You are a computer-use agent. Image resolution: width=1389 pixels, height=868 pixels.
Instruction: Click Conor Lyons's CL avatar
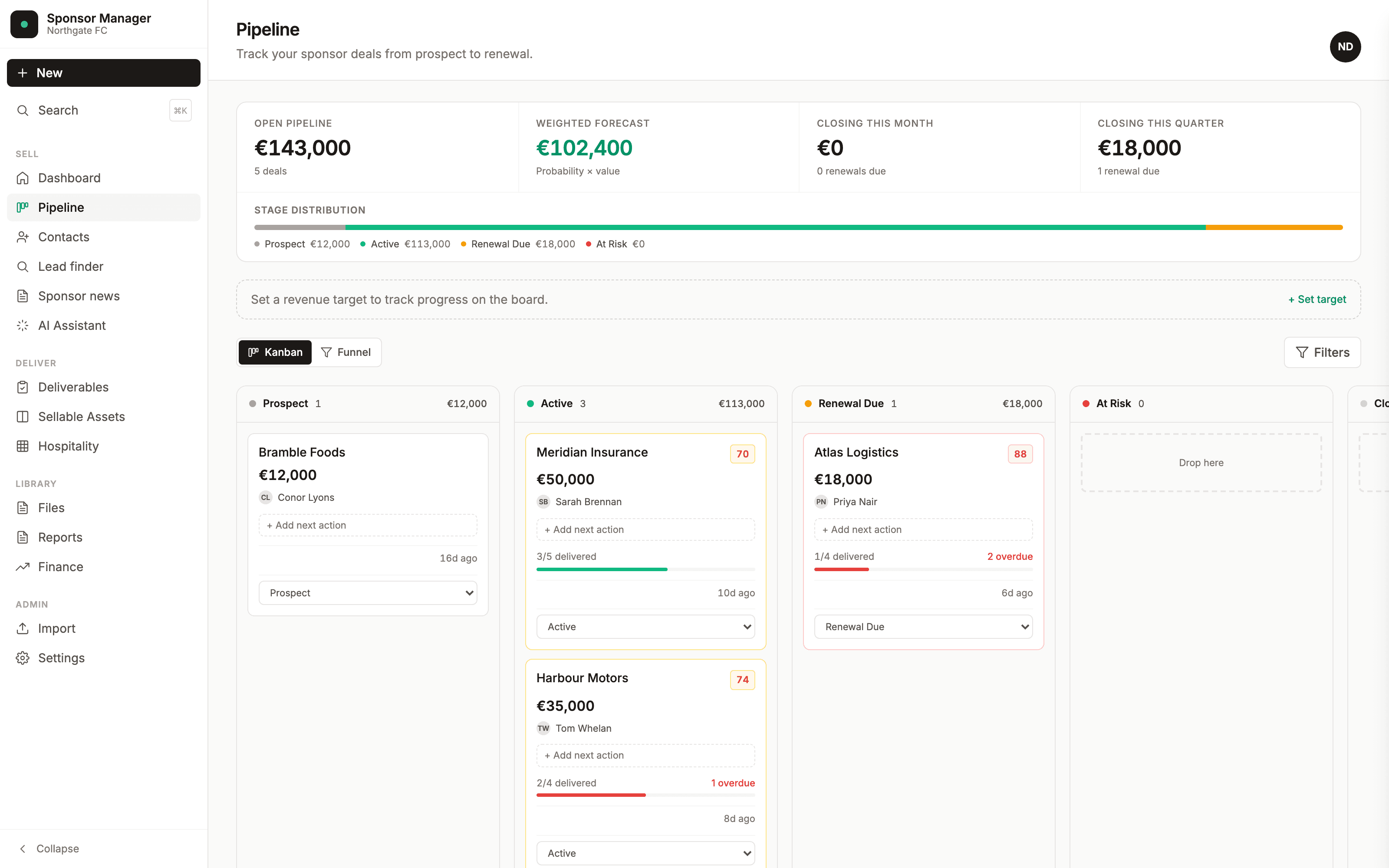265,497
